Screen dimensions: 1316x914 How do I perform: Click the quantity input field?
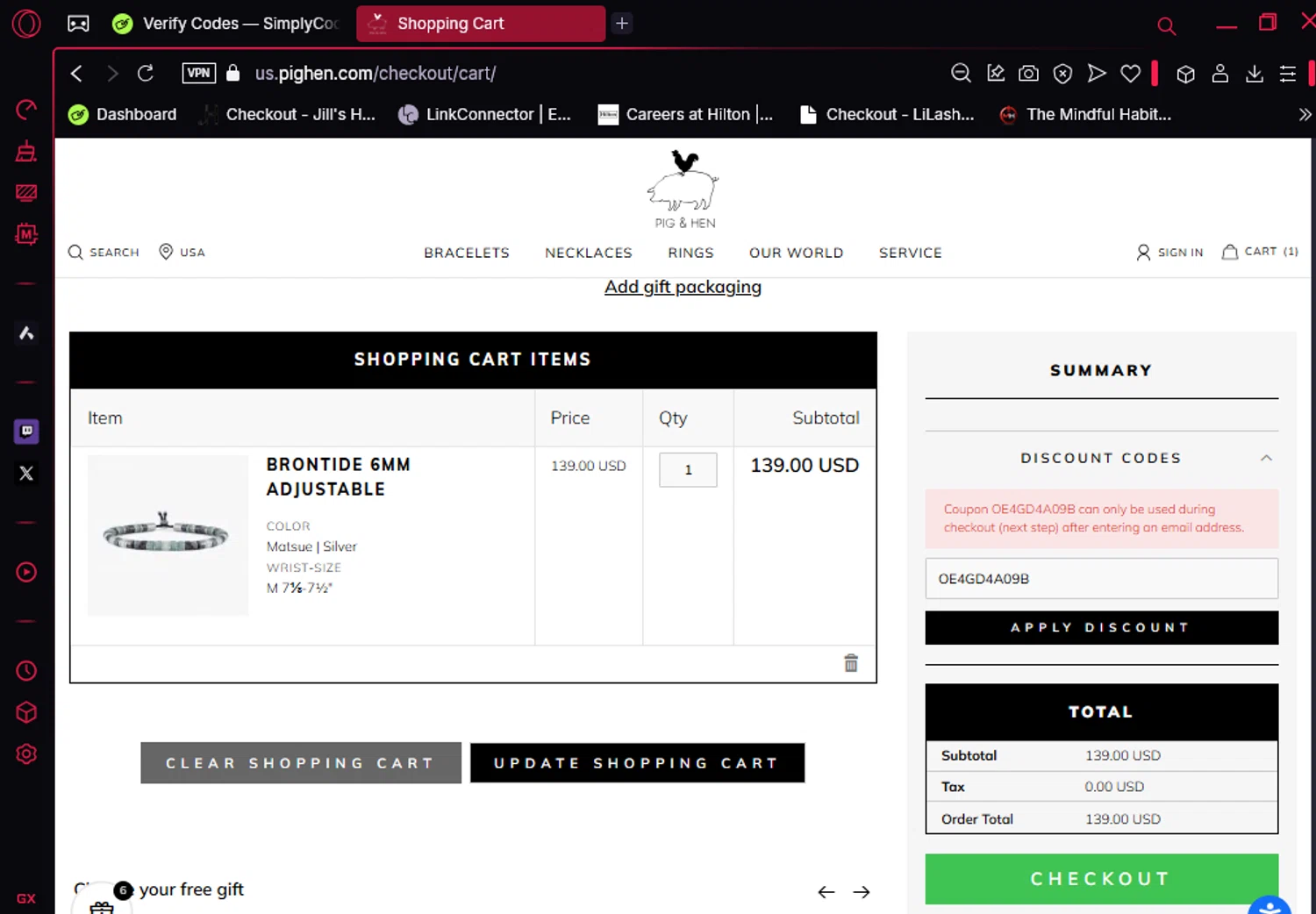pyautogui.click(x=688, y=469)
